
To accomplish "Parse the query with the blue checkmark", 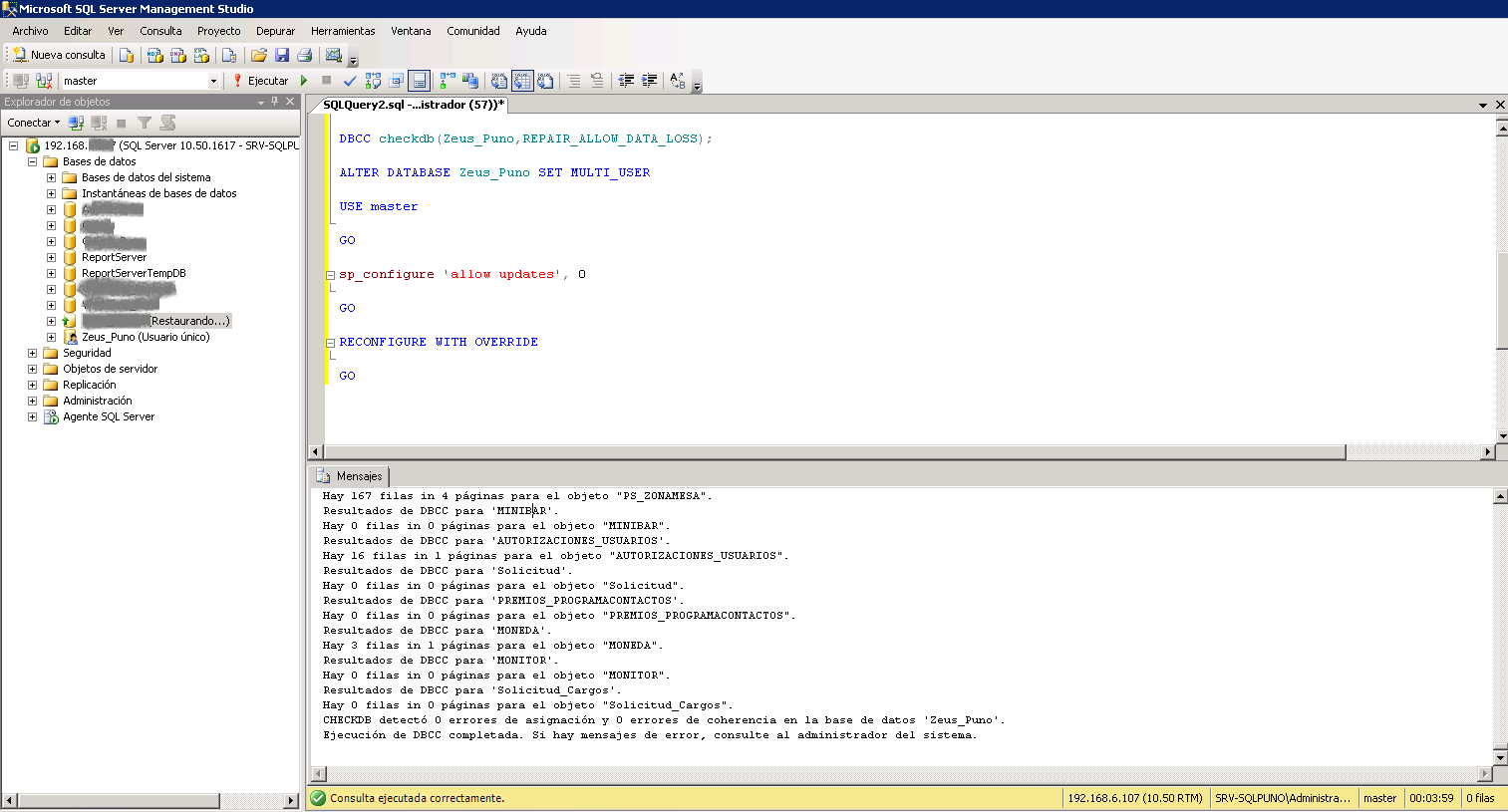I will [x=350, y=81].
